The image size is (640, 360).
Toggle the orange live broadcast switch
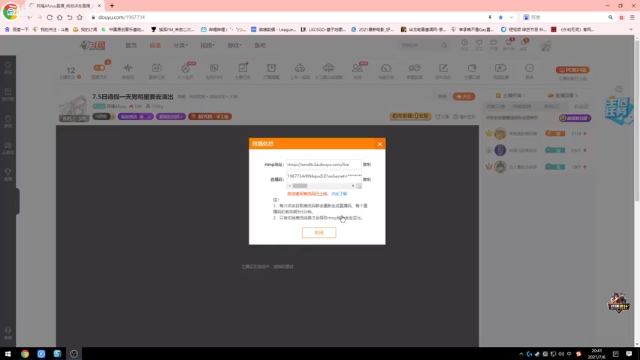(x=99, y=68)
